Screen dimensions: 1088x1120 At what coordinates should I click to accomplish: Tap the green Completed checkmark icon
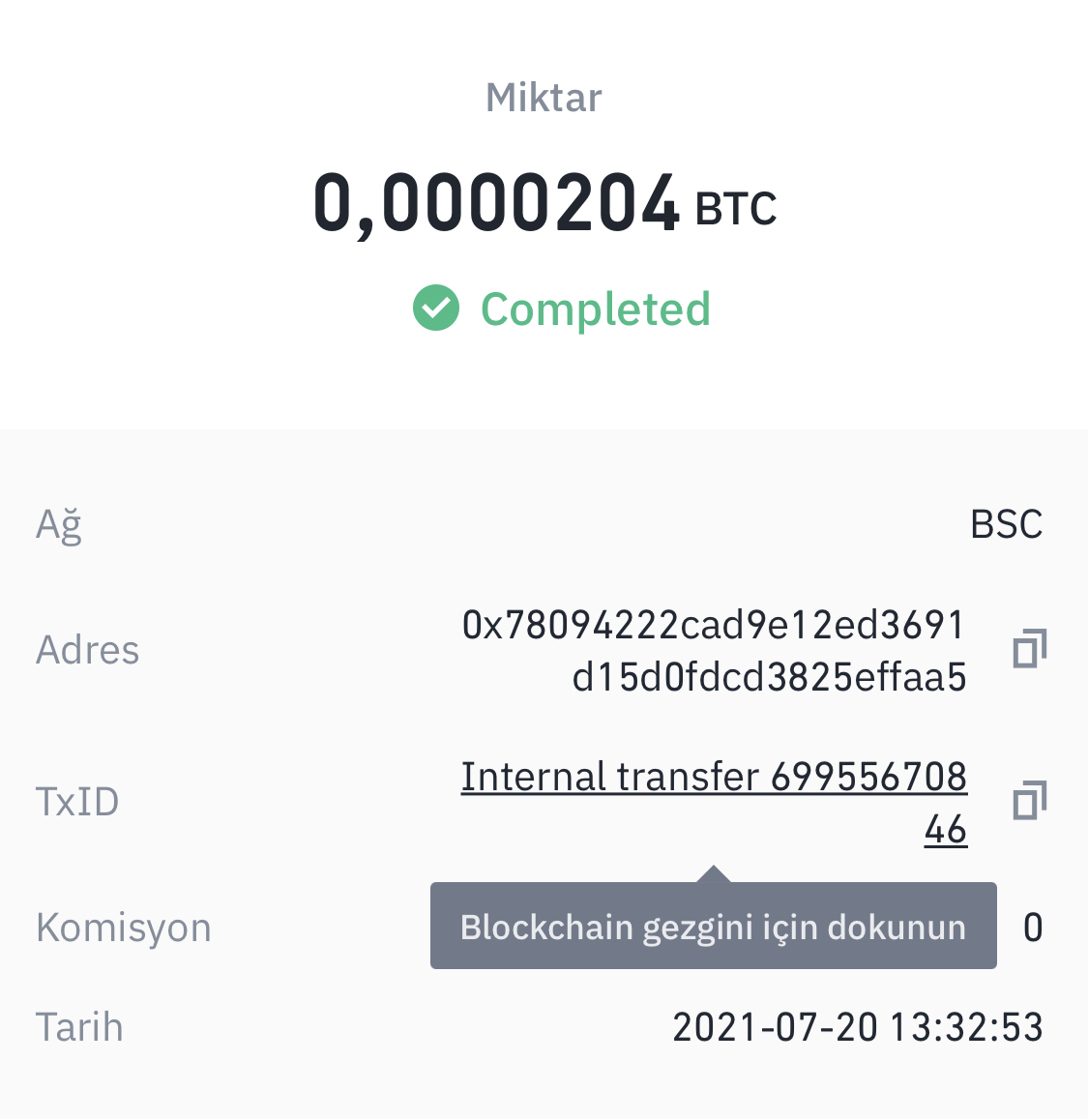(x=436, y=308)
